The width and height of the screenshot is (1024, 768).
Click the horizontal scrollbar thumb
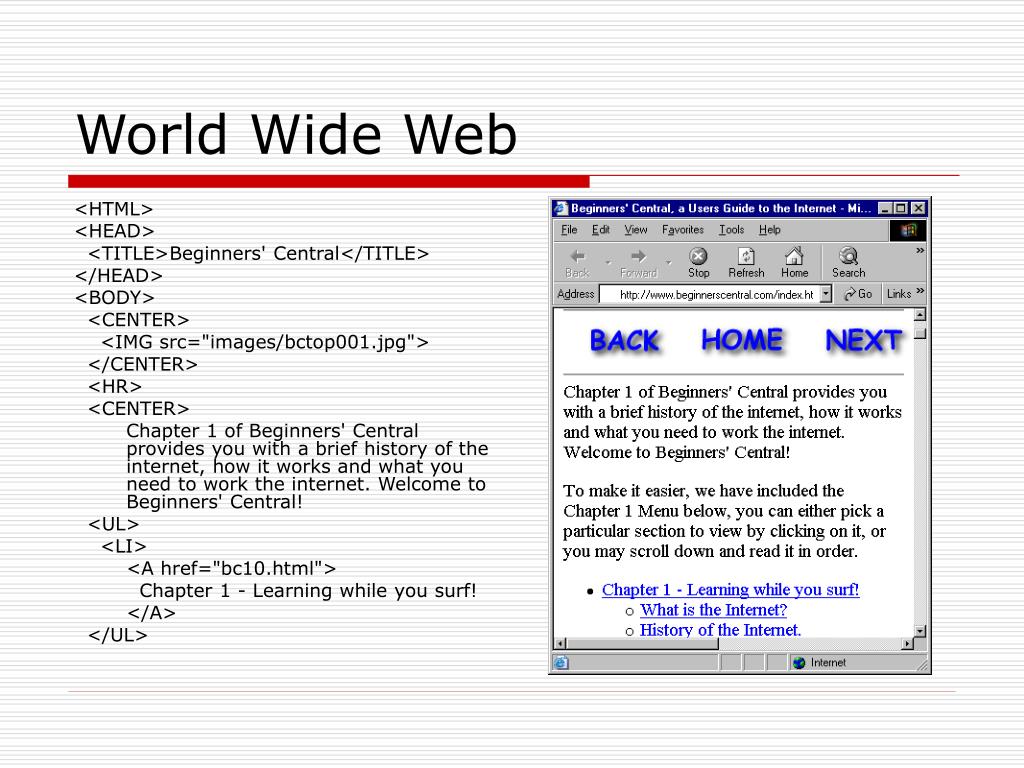point(643,643)
